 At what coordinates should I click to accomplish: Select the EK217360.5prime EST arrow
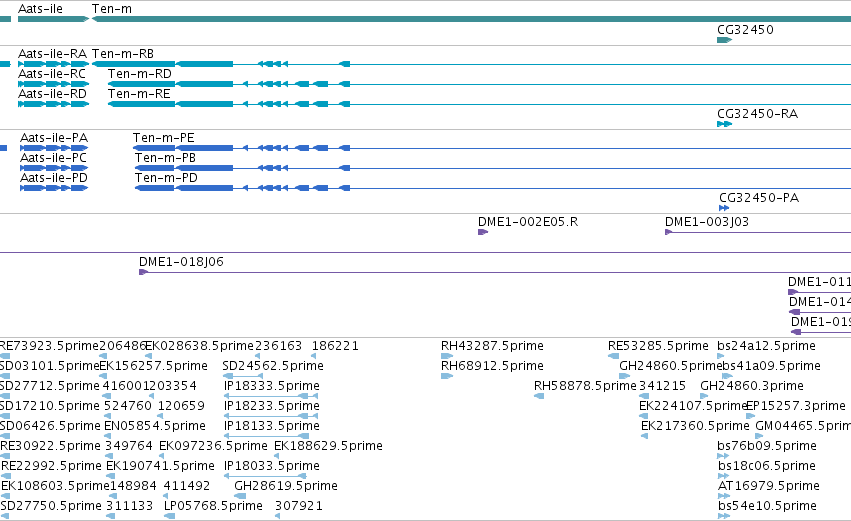click(x=644, y=436)
